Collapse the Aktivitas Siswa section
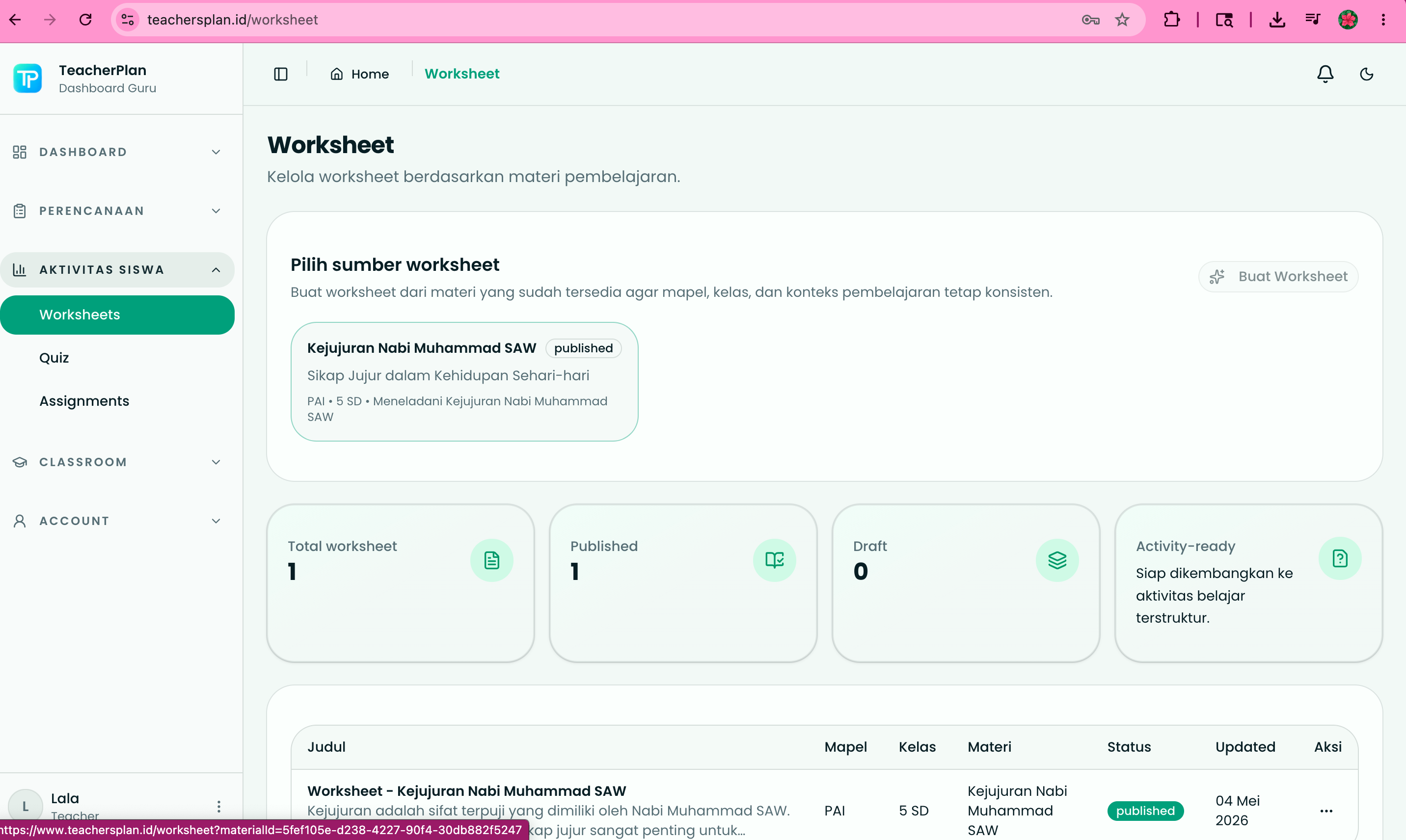The width and height of the screenshot is (1406, 840). (117, 269)
